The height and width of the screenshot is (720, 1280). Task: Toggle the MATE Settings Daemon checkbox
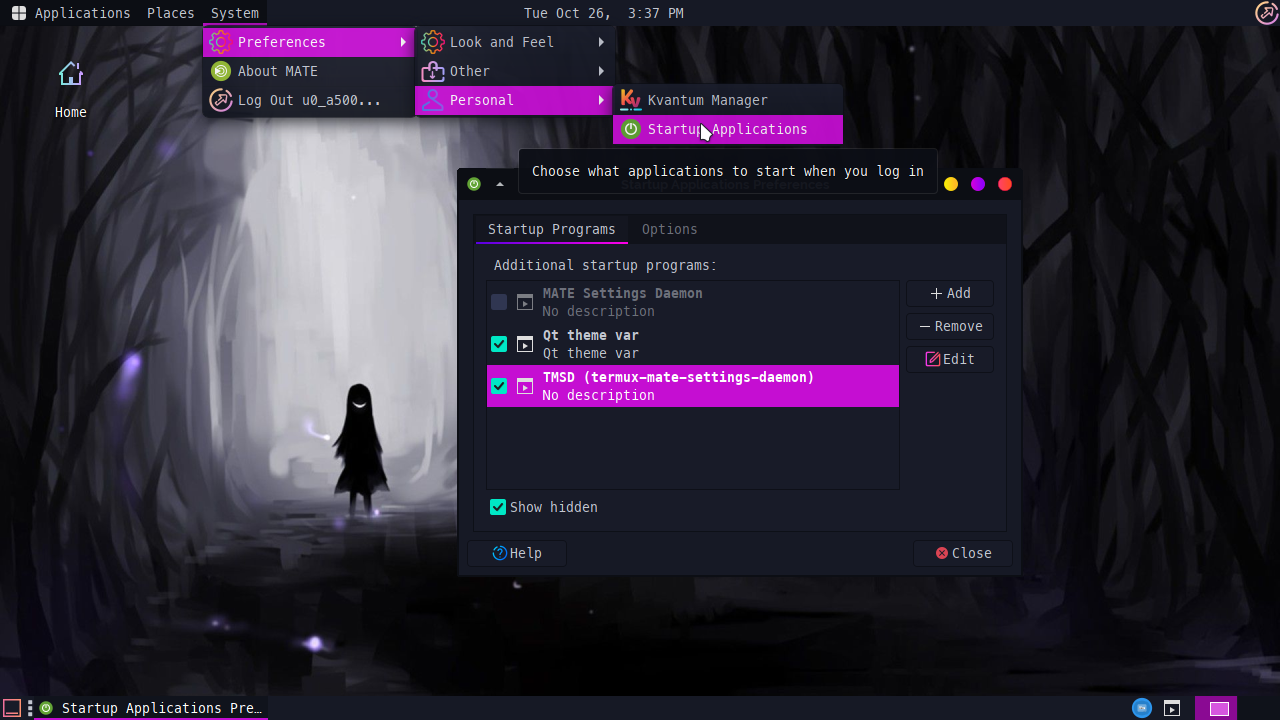pos(499,302)
